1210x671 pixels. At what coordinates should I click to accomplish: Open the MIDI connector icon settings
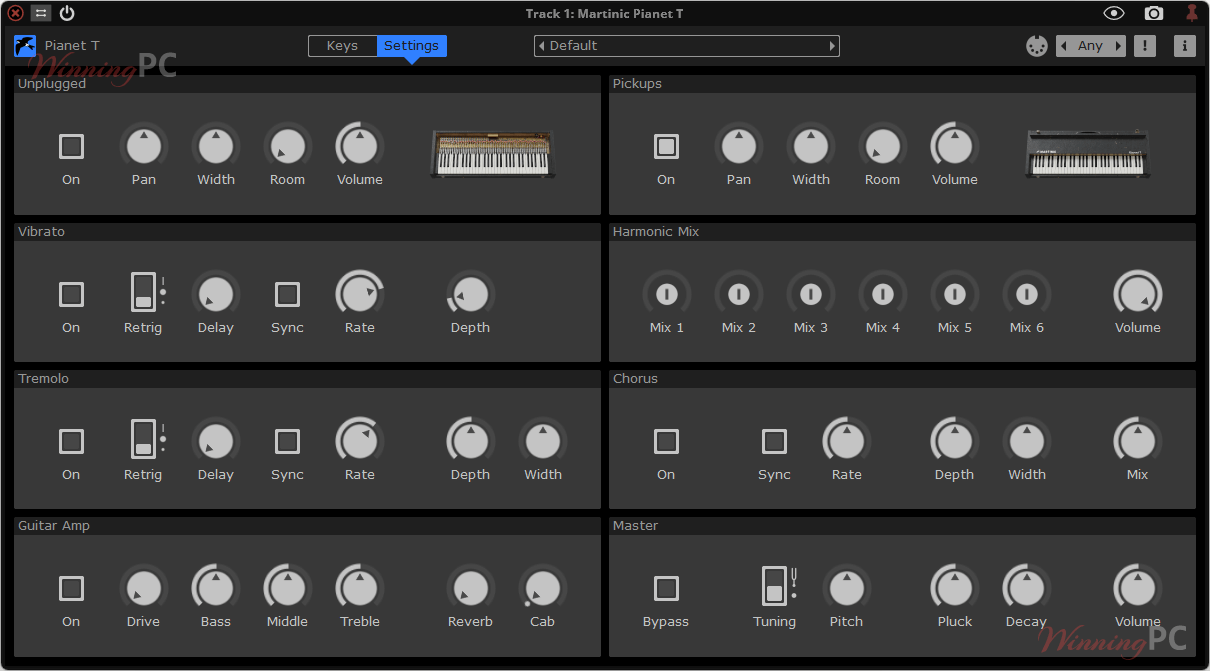click(1037, 46)
